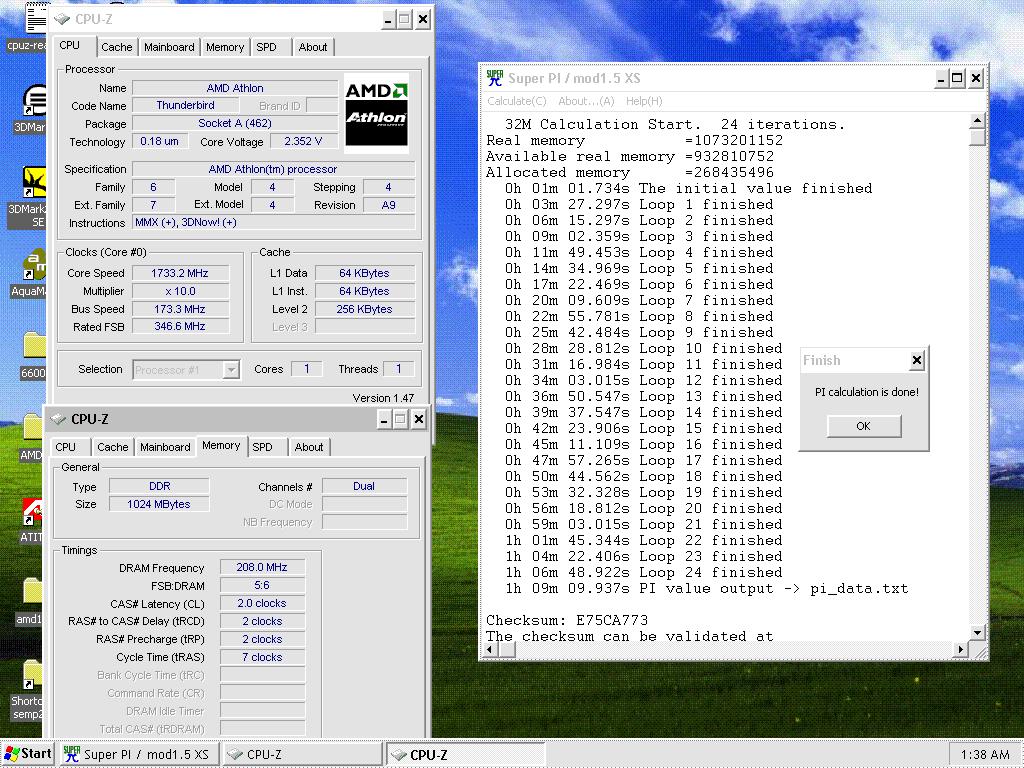Click the Core Voltage value 2.352 V
The width and height of the screenshot is (1024, 768).
click(303, 141)
